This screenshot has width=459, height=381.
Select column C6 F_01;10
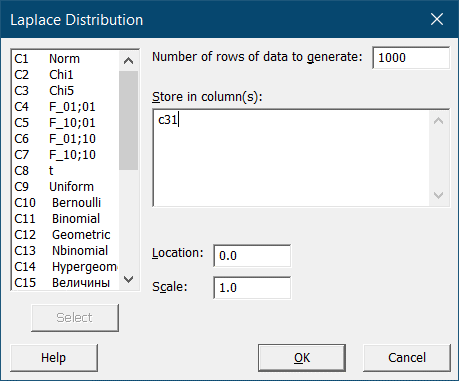tap(66, 139)
